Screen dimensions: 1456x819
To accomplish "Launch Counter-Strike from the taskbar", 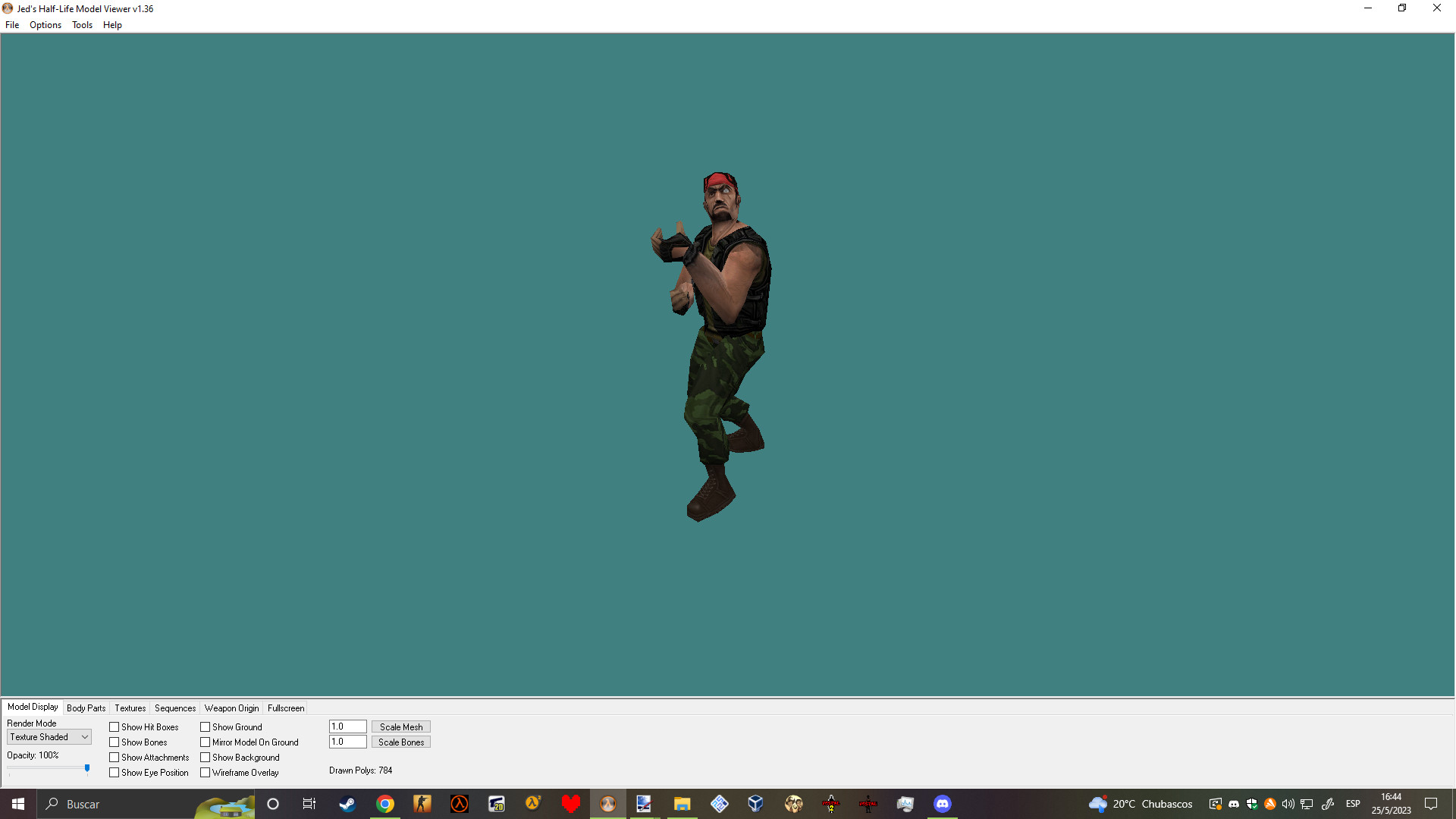I will pyautogui.click(x=422, y=804).
